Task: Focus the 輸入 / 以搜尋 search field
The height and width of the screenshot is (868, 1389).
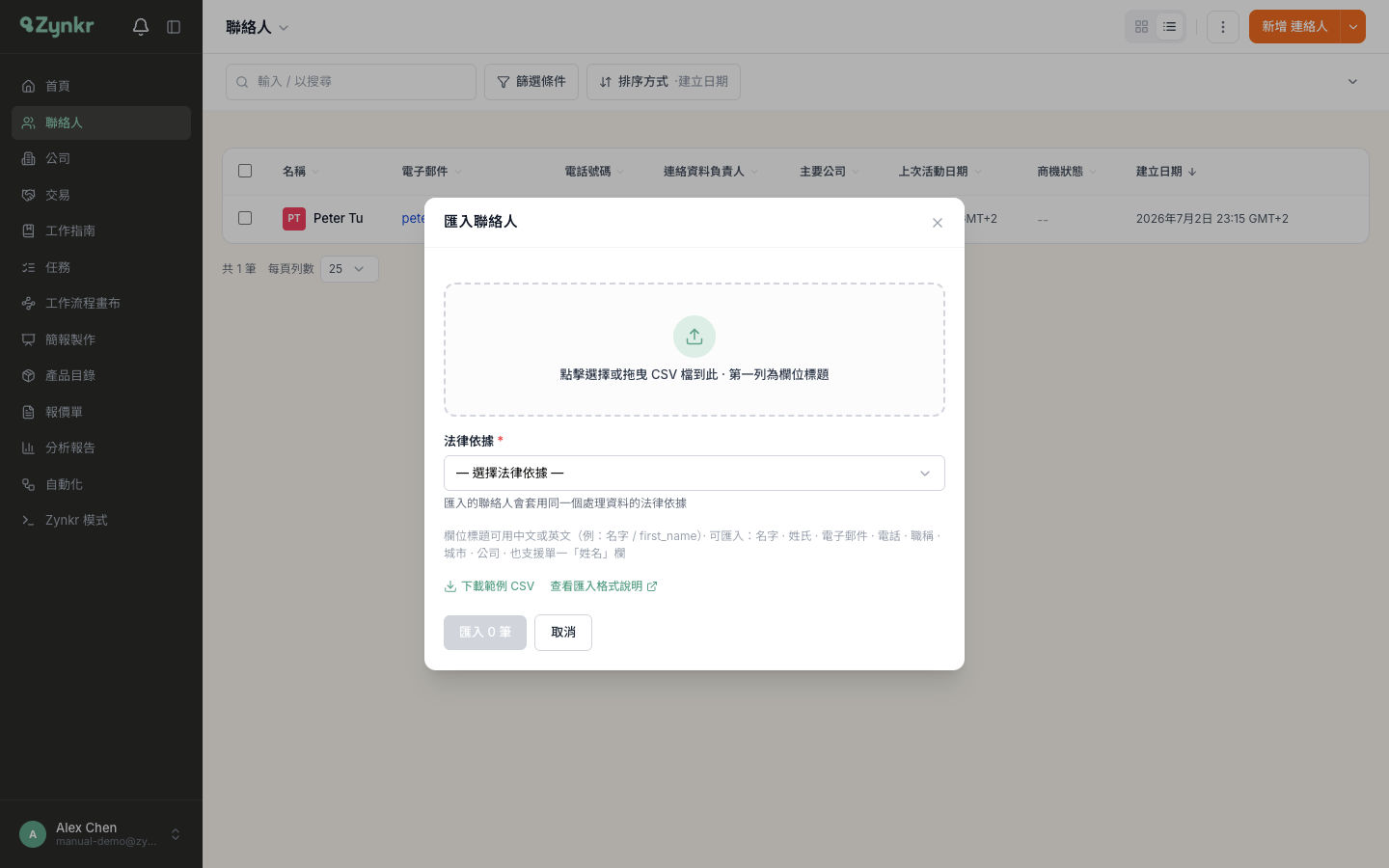Action: 351,82
